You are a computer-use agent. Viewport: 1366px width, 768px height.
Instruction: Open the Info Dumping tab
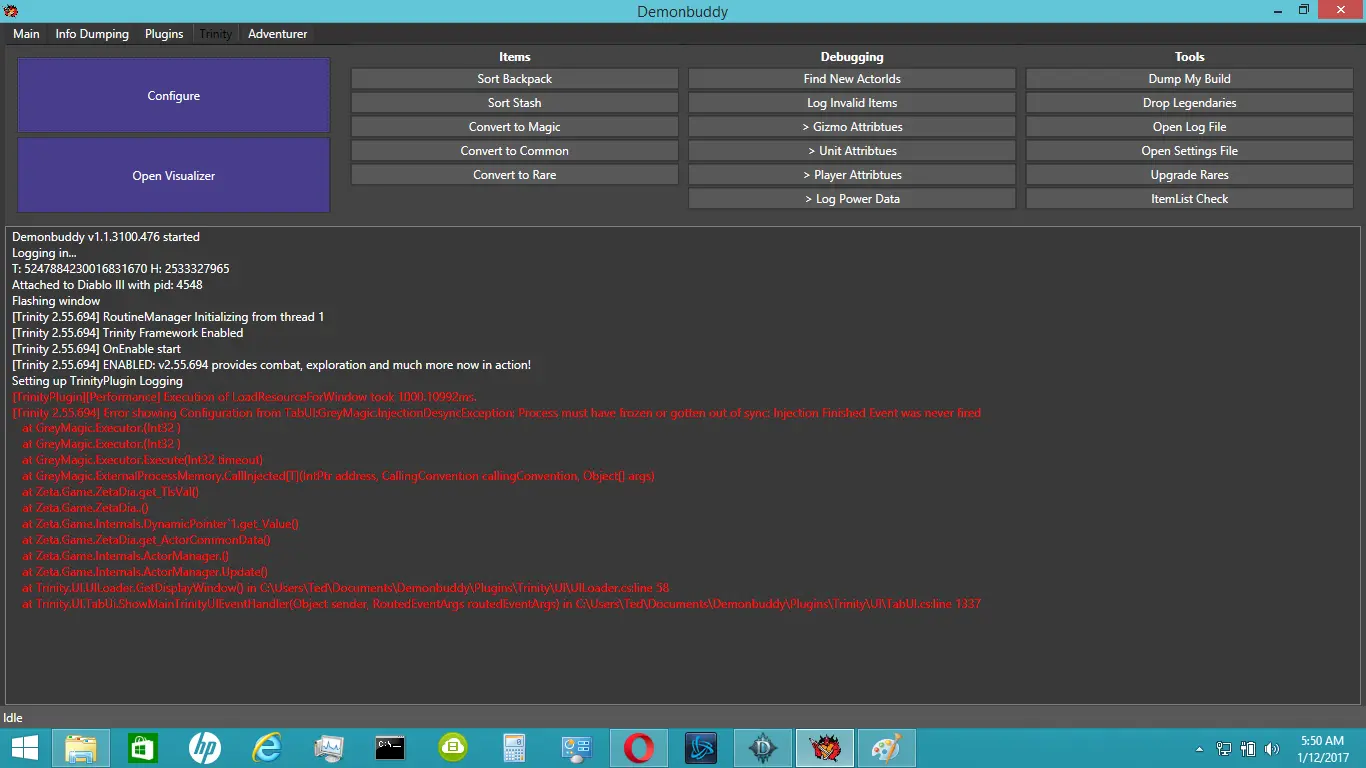92,34
